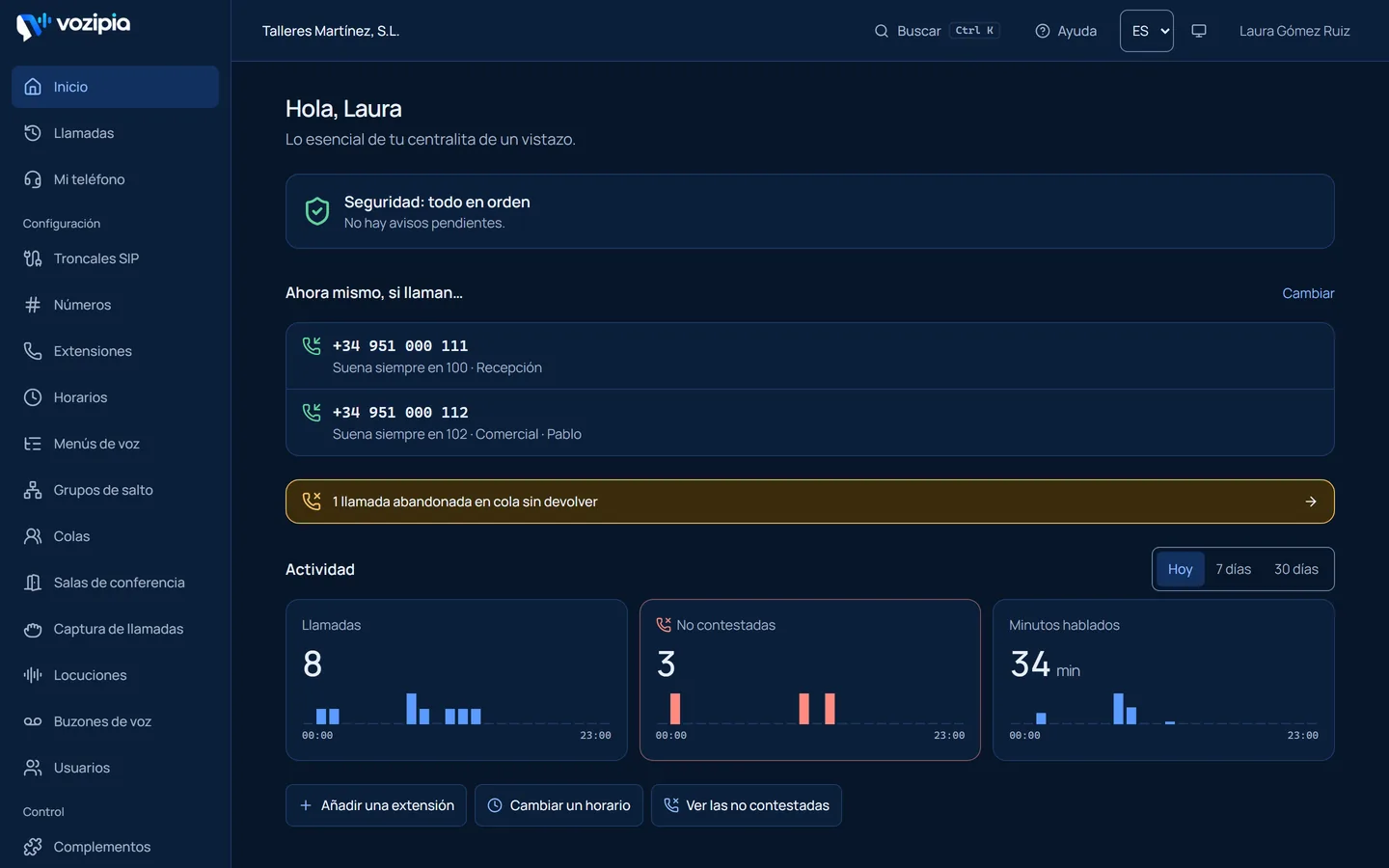Image resolution: width=1389 pixels, height=868 pixels.
Task: Select the Hoy activity range
Action: point(1180,569)
